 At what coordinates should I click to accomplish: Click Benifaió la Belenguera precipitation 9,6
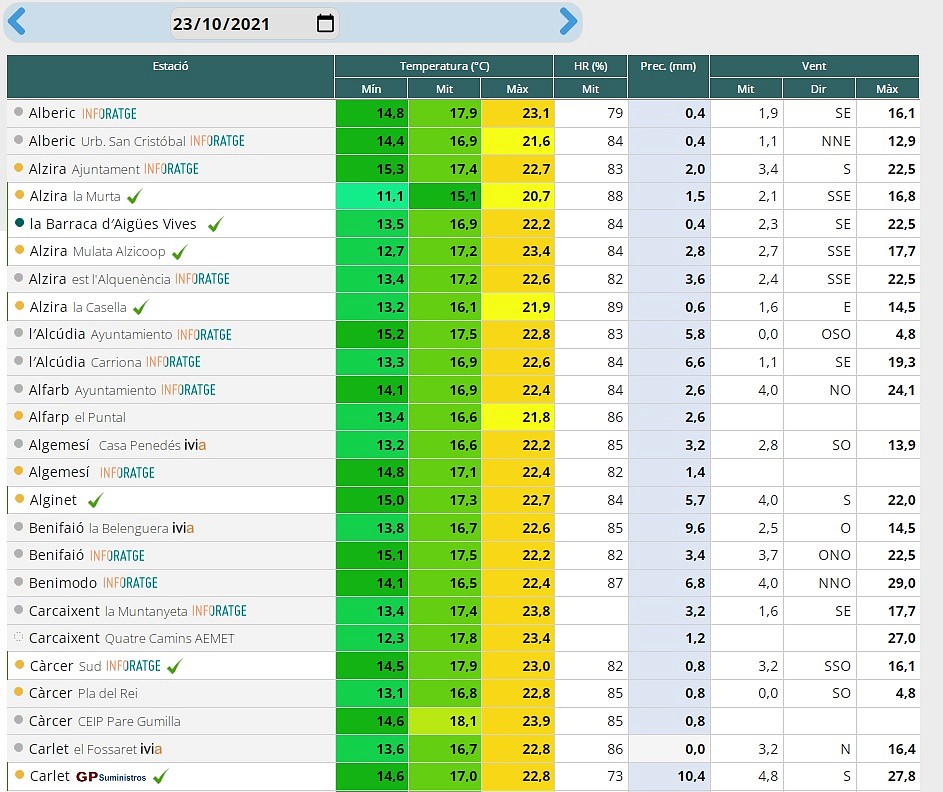(669, 528)
